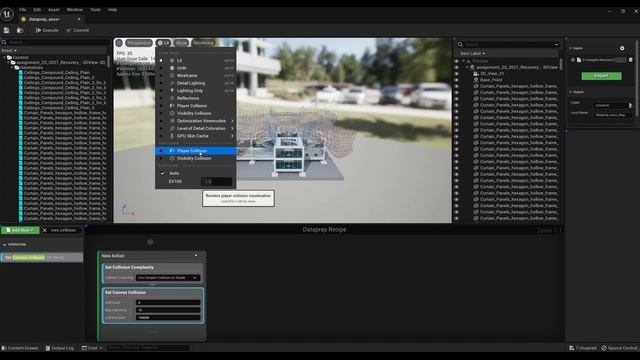Expand GPU Skin Cache submenu
Viewport: 640px width, 360px height.
pyautogui.click(x=196, y=136)
